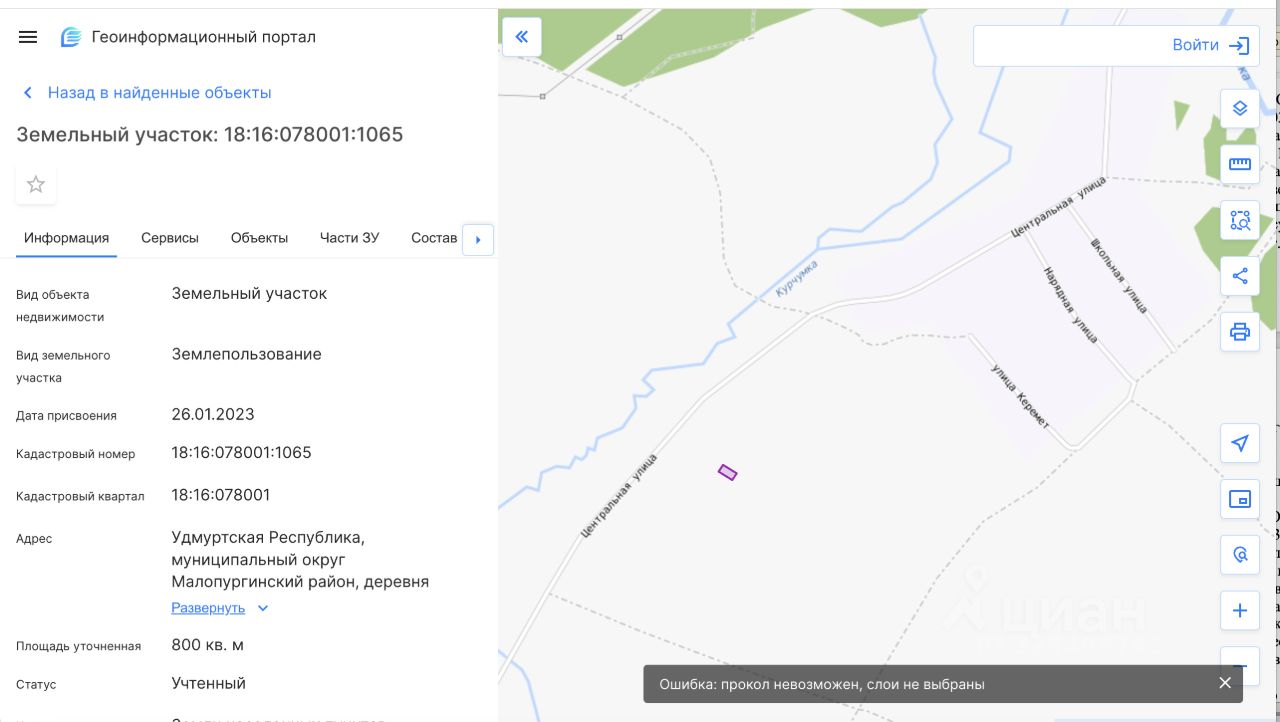Activate the area selection search tool
1280x722 pixels.
(1240, 221)
